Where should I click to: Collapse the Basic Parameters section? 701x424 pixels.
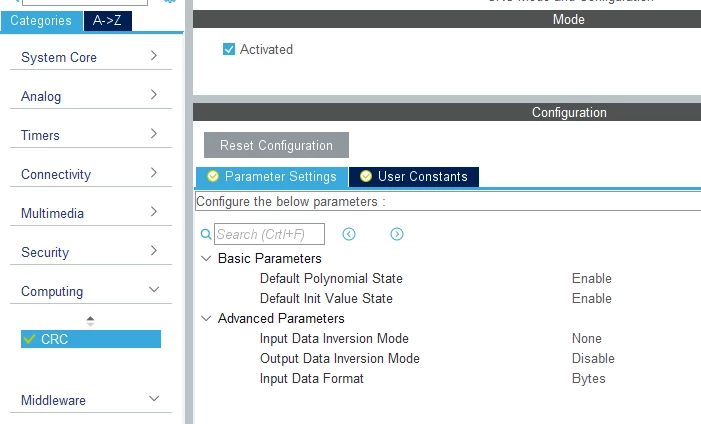[x=206, y=259]
